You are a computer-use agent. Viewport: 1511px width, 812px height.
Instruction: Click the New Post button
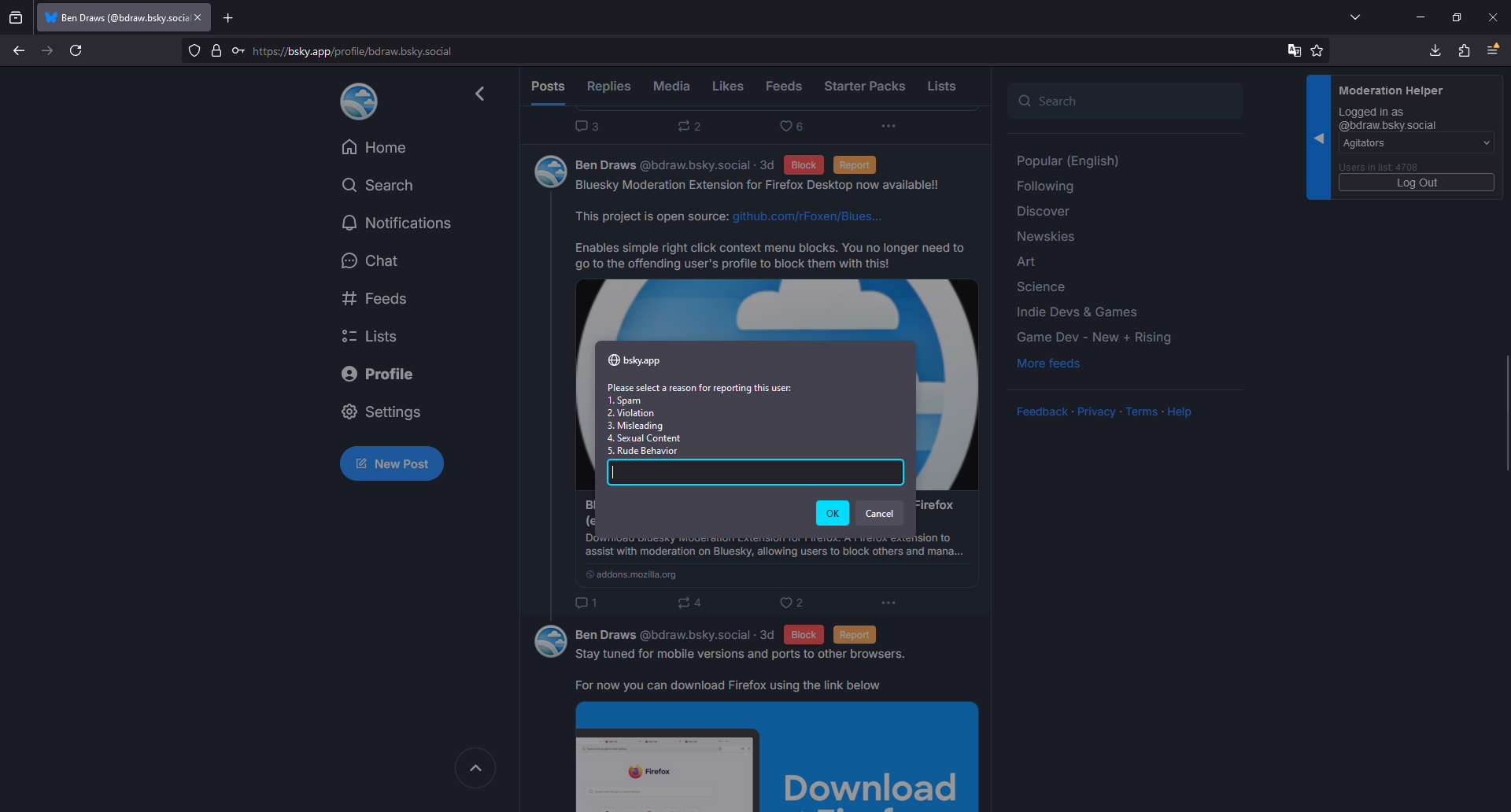(x=392, y=463)
